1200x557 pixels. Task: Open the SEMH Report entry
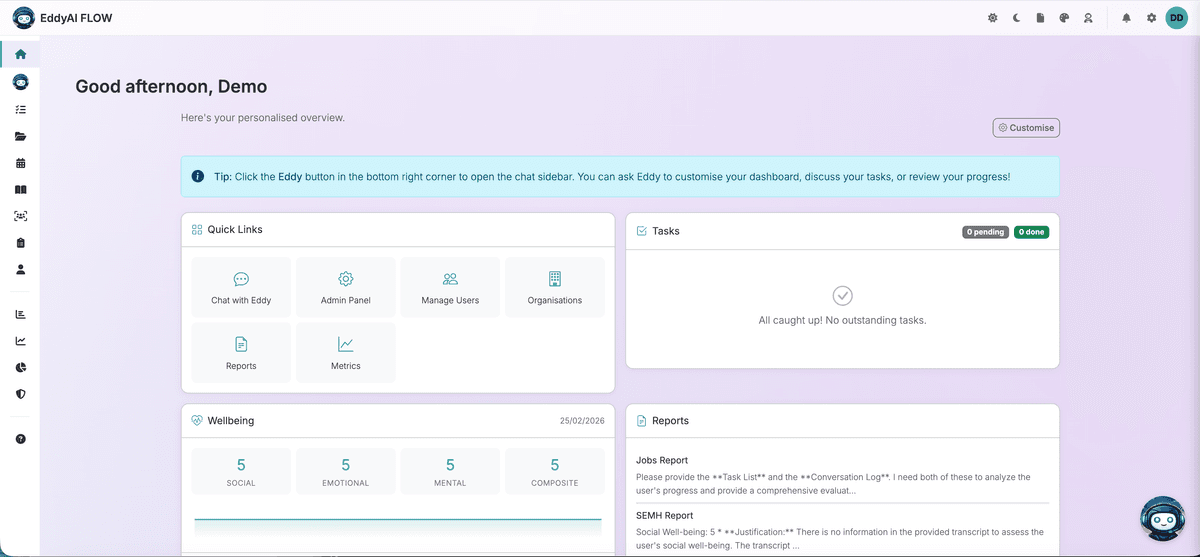[842, 530]
